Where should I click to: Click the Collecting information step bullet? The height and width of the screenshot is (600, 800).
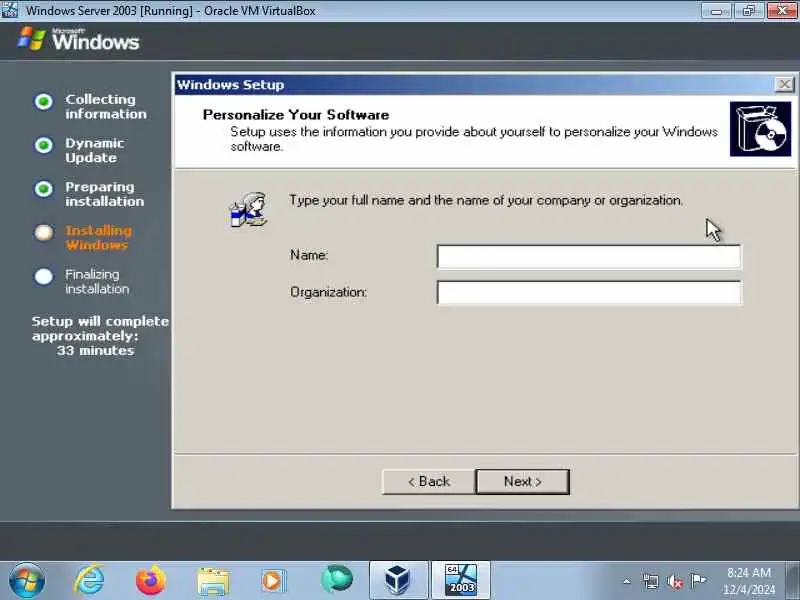pos(44,102)
